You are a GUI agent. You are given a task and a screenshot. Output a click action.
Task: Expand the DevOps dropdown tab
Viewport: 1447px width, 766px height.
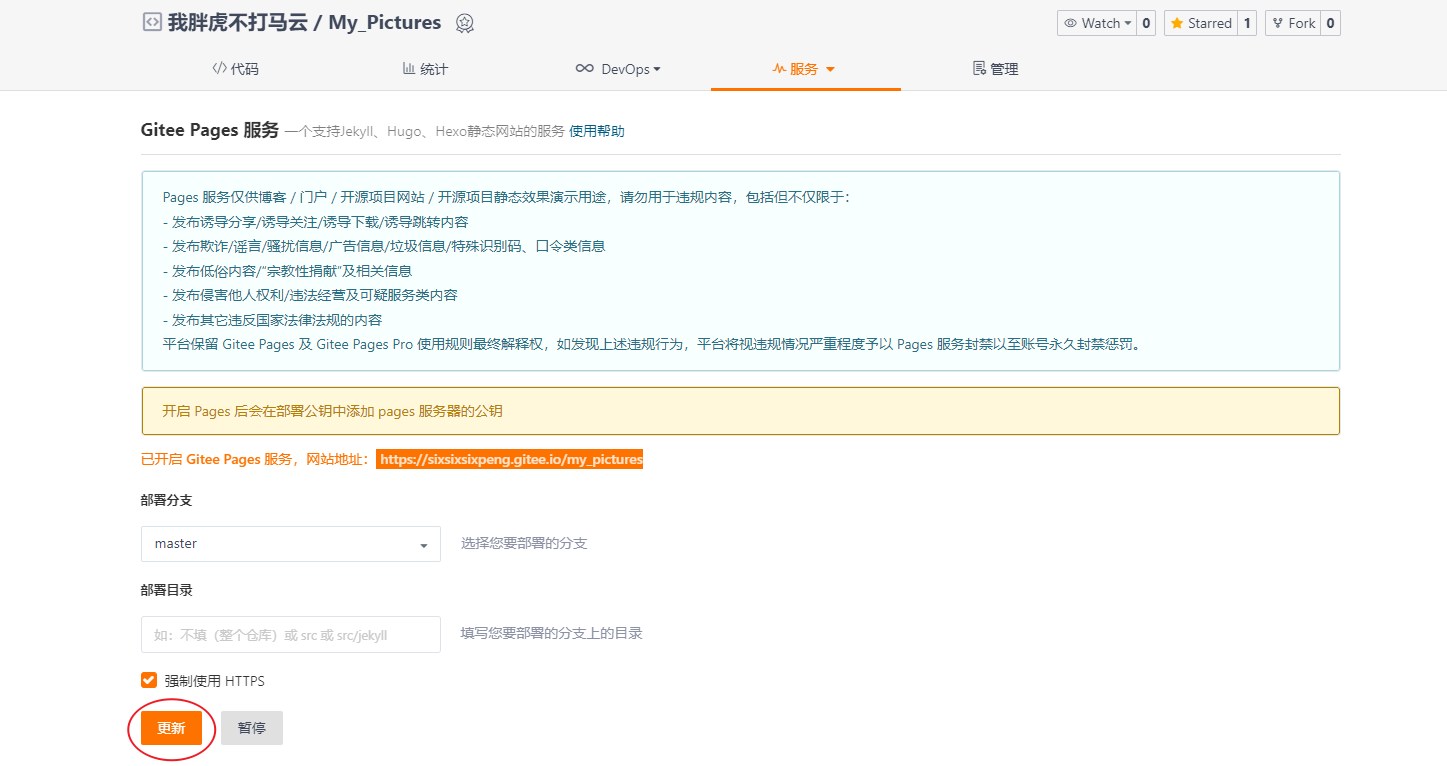pos(617,69)
